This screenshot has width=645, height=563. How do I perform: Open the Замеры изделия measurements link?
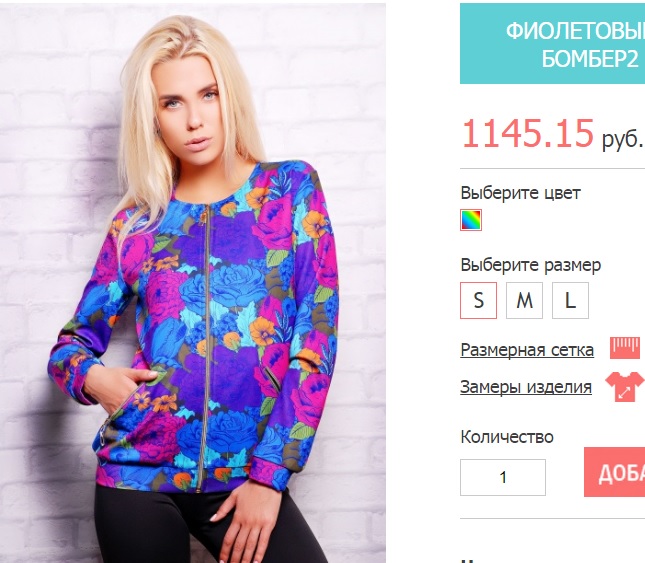526,387
